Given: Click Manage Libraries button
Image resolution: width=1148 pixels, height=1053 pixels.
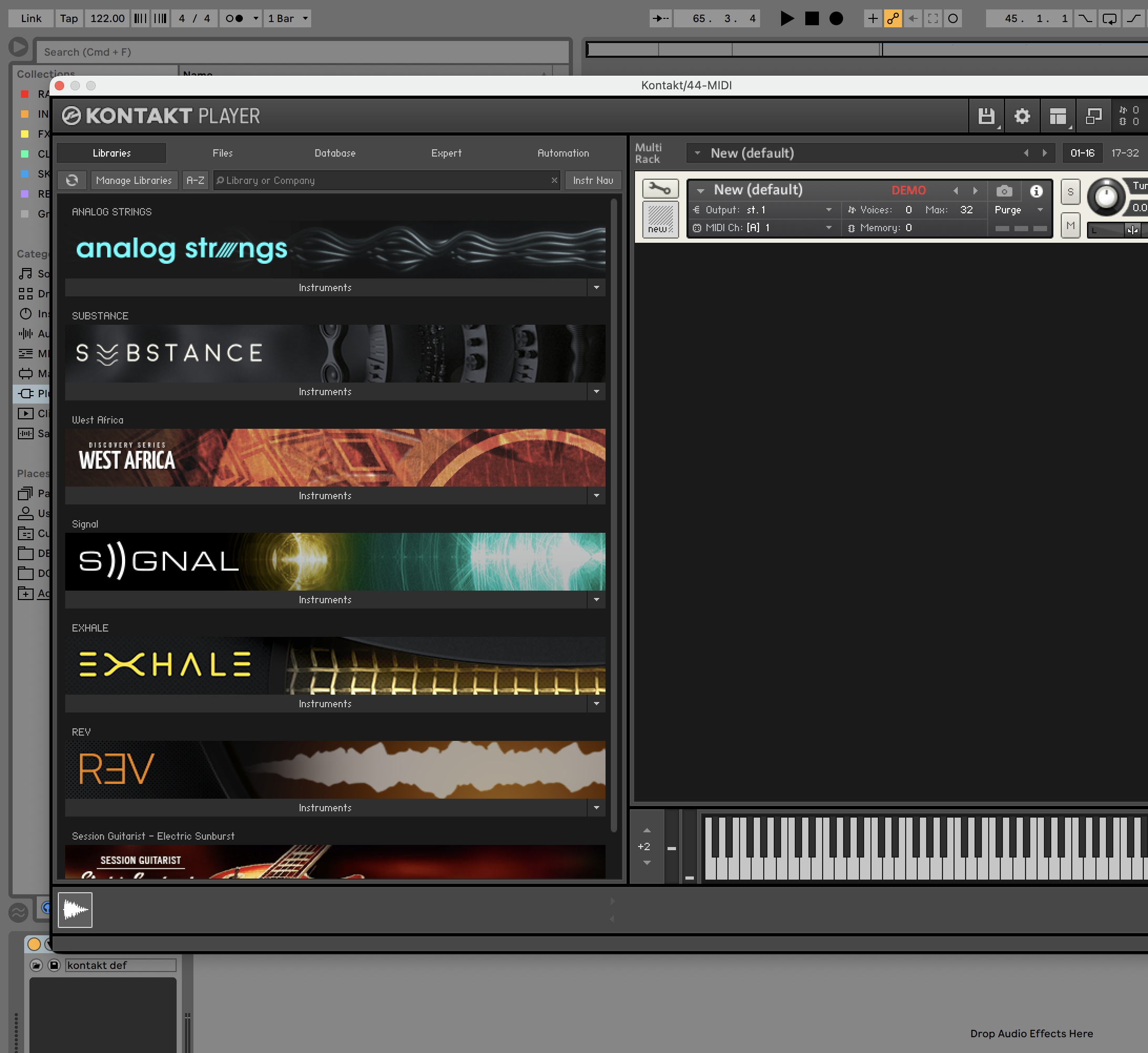Looking at the screenshot, I should pyautogui.click(x=134, y=180).
